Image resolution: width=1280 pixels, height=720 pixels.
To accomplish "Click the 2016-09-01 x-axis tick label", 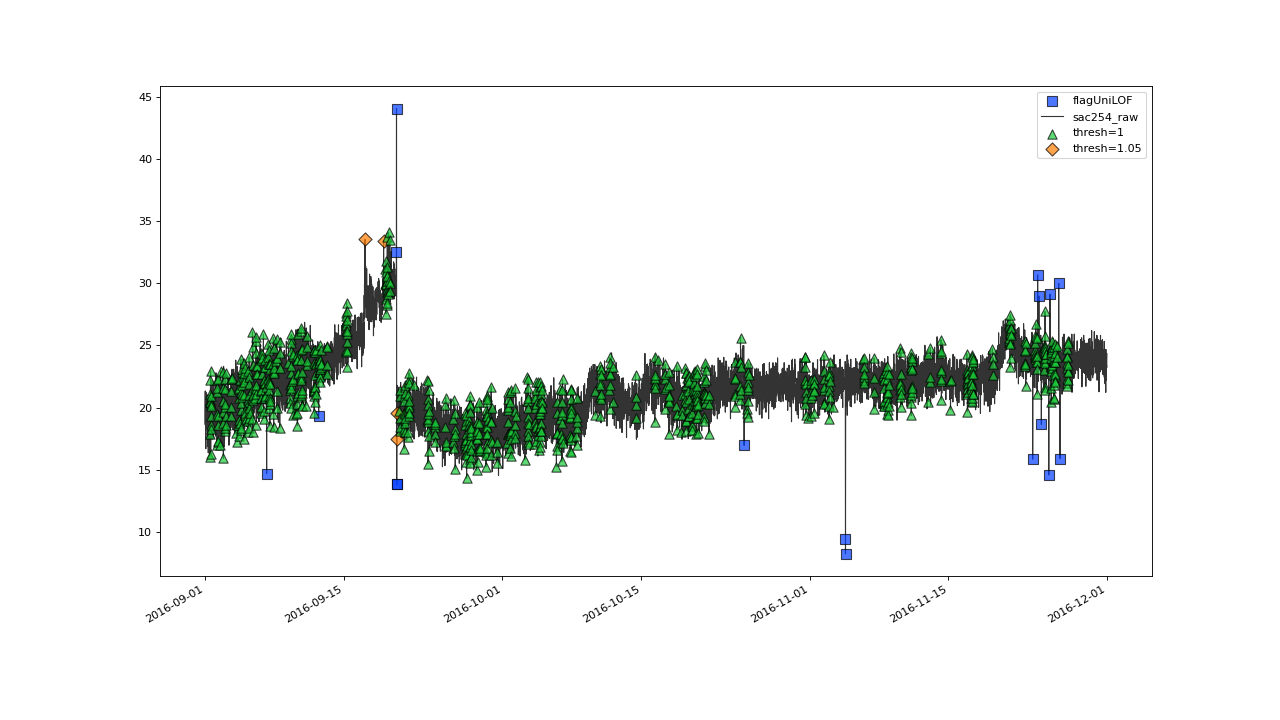I will [175, 604].
